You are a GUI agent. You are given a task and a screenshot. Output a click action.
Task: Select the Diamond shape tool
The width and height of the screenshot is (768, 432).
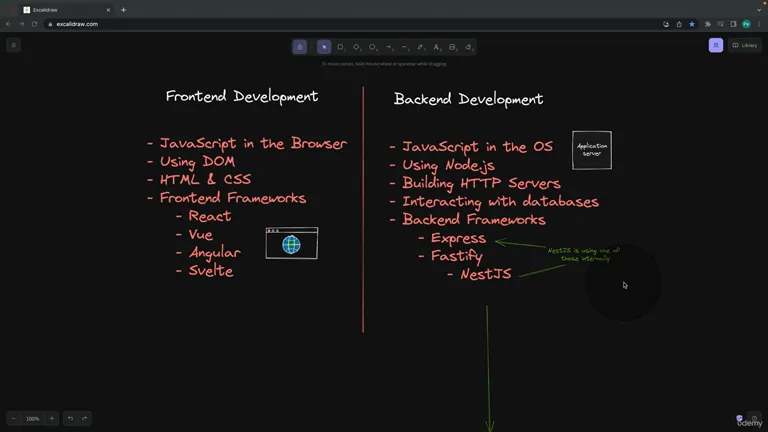357,47
